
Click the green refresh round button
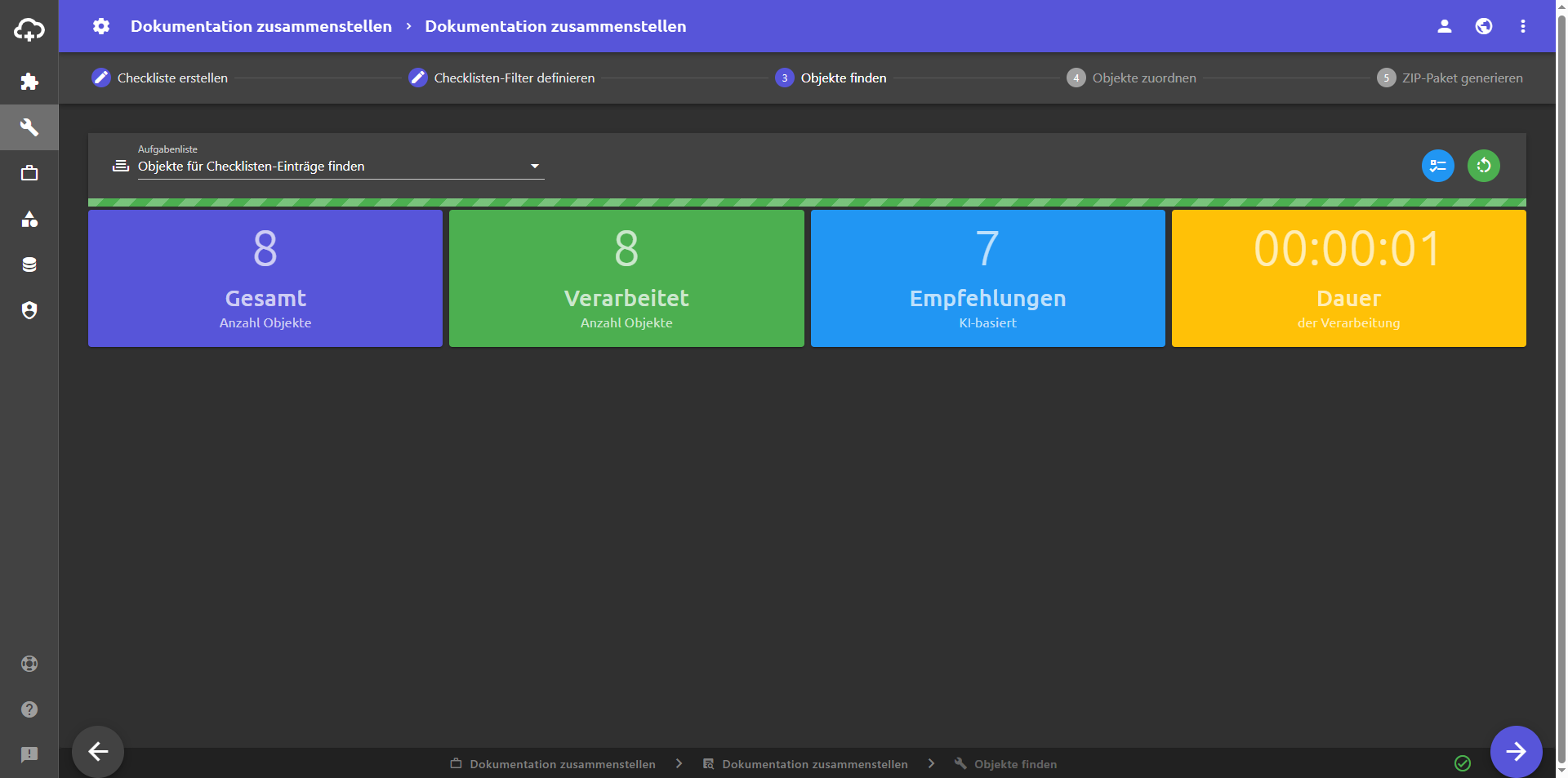[x=1483, y=166]
